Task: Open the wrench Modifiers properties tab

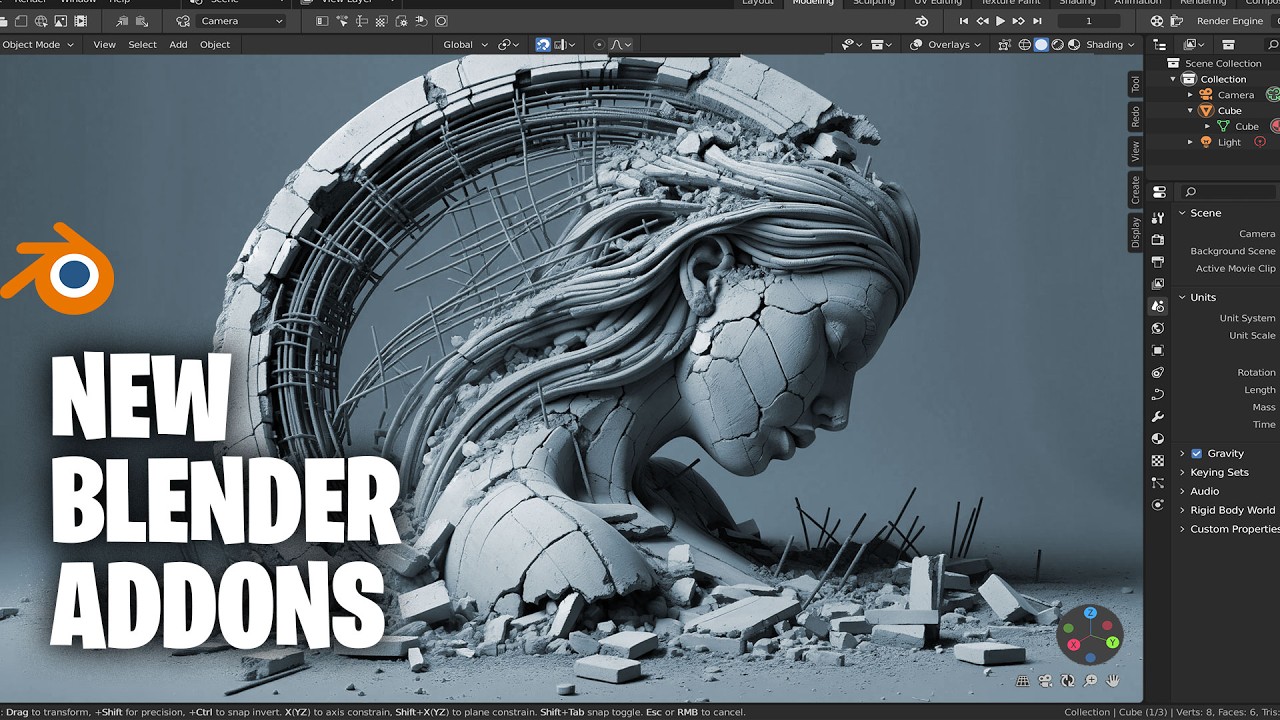Action: coord(1158,416)
